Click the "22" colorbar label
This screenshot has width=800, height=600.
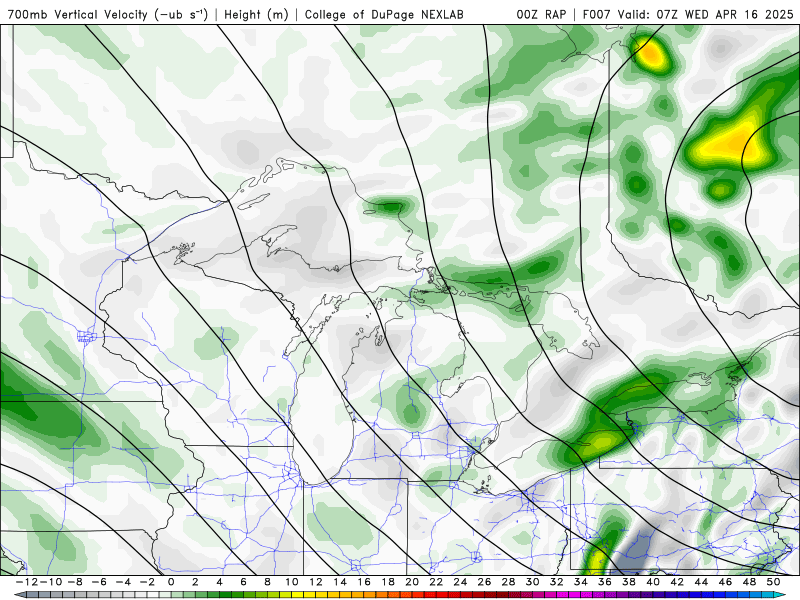[436, 582]
